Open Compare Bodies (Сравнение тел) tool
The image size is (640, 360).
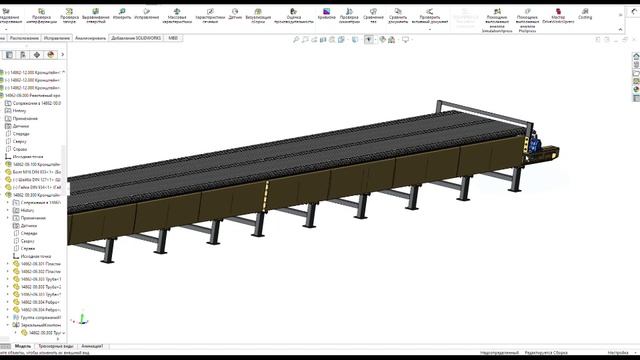(373, 16)
